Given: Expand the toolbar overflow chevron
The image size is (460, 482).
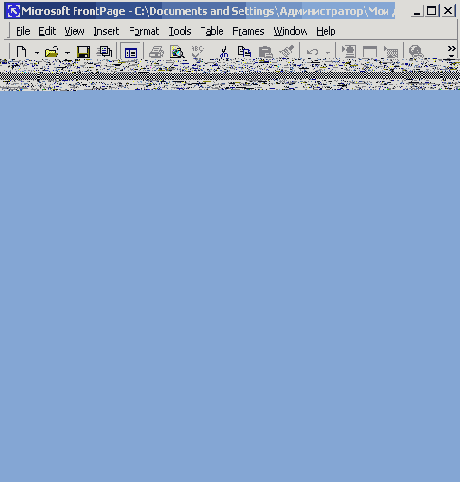Looking at the screenshot, I should click(451, 51).
